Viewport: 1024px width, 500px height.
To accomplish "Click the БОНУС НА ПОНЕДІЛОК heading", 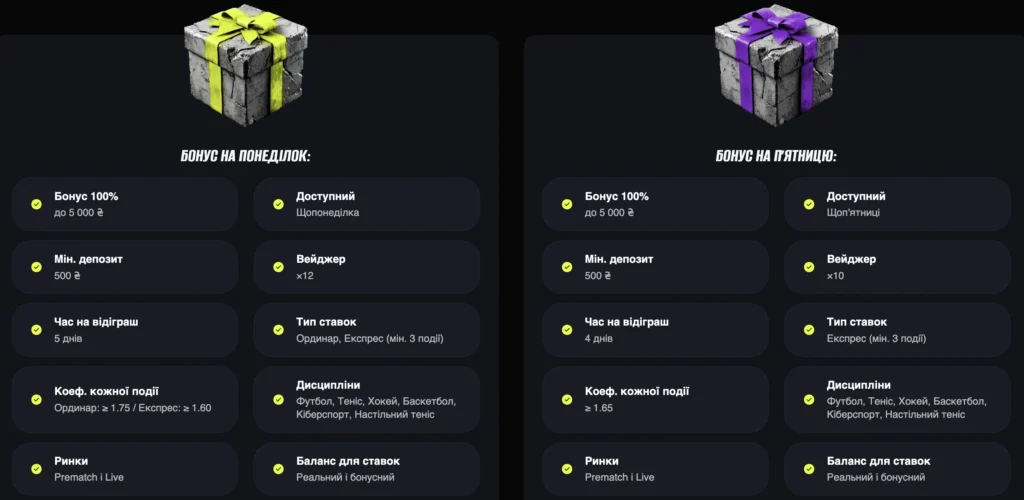I will (x=245, y=156).
